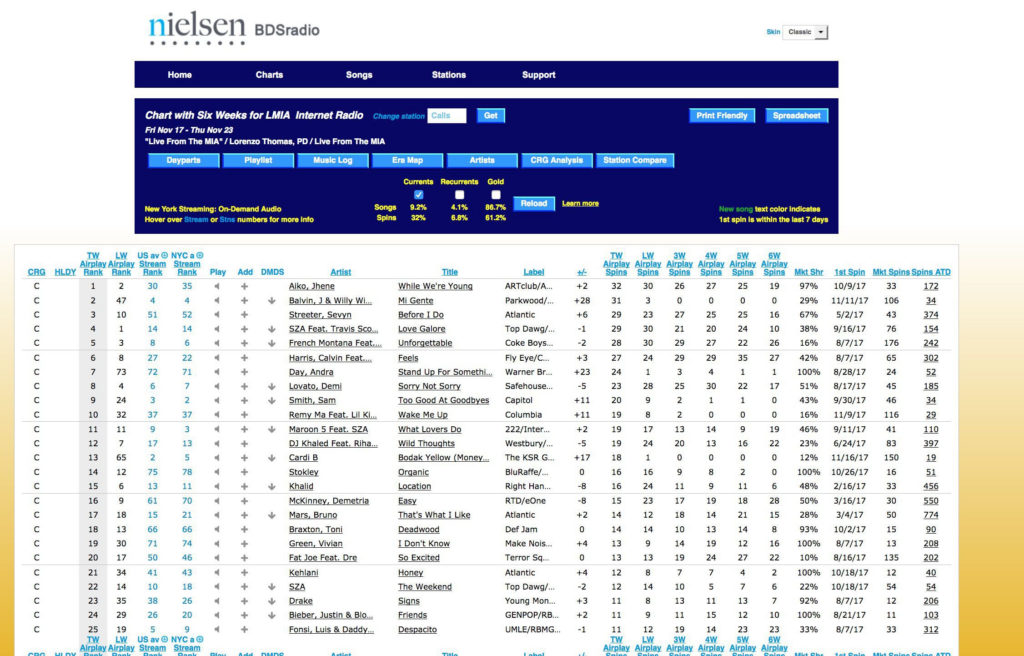Sort by the CRG column header
Screen dimensions: 1024x656
(x=37, y=272)
